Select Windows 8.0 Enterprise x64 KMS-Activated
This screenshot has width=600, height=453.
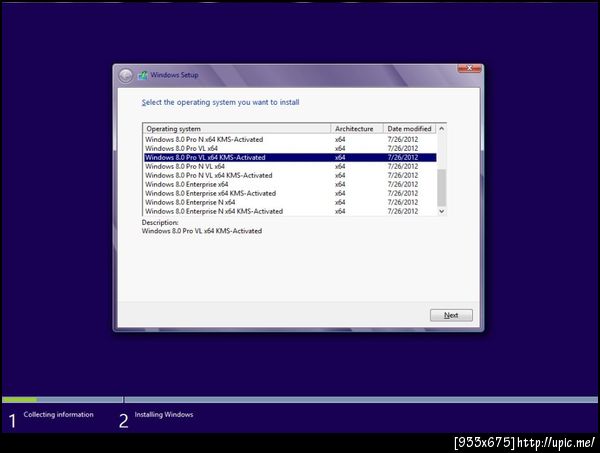tap(290, 193)
